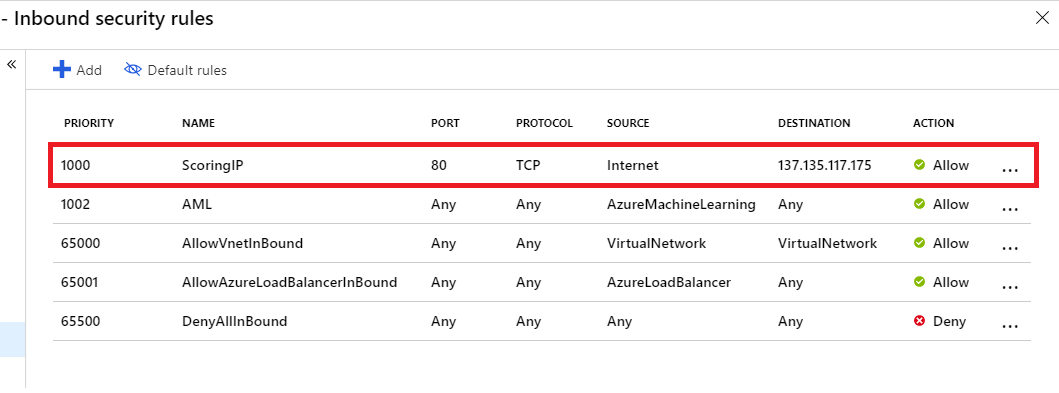This screenshot has height=393, width=1059.
Task: Collapse the sidebar with double chevron
Action: (11, 65)
